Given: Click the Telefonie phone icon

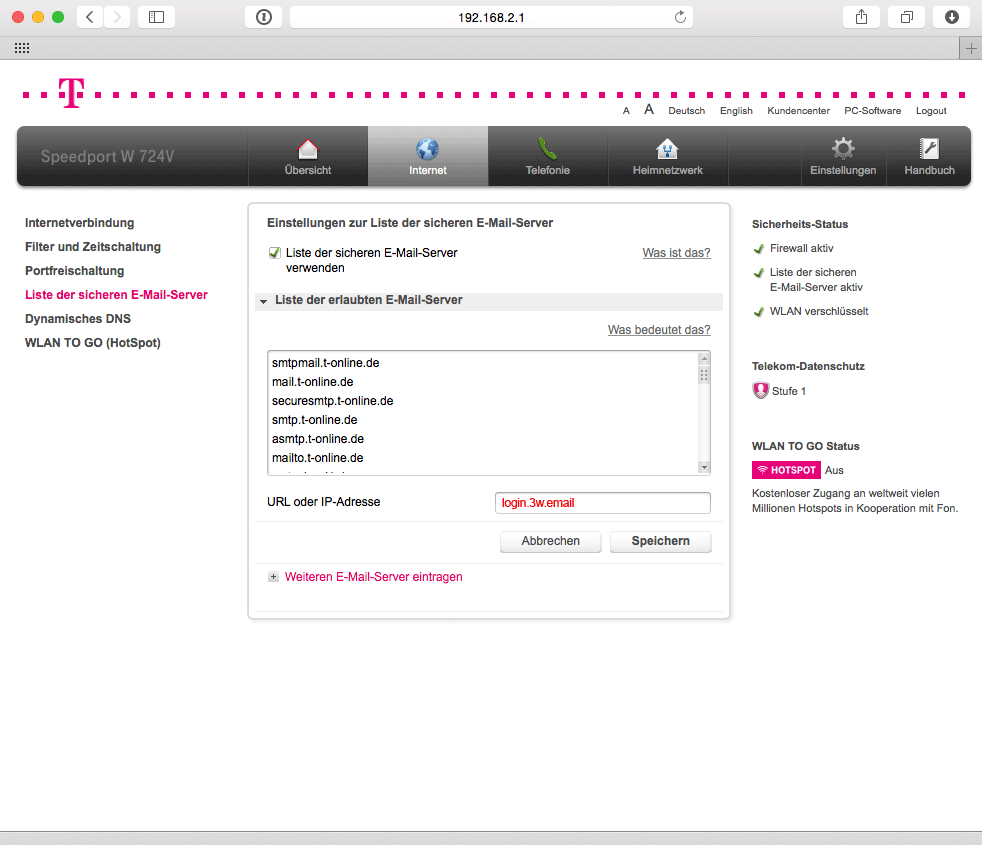Looking at the screenshot, I should (x=547, y=150).
